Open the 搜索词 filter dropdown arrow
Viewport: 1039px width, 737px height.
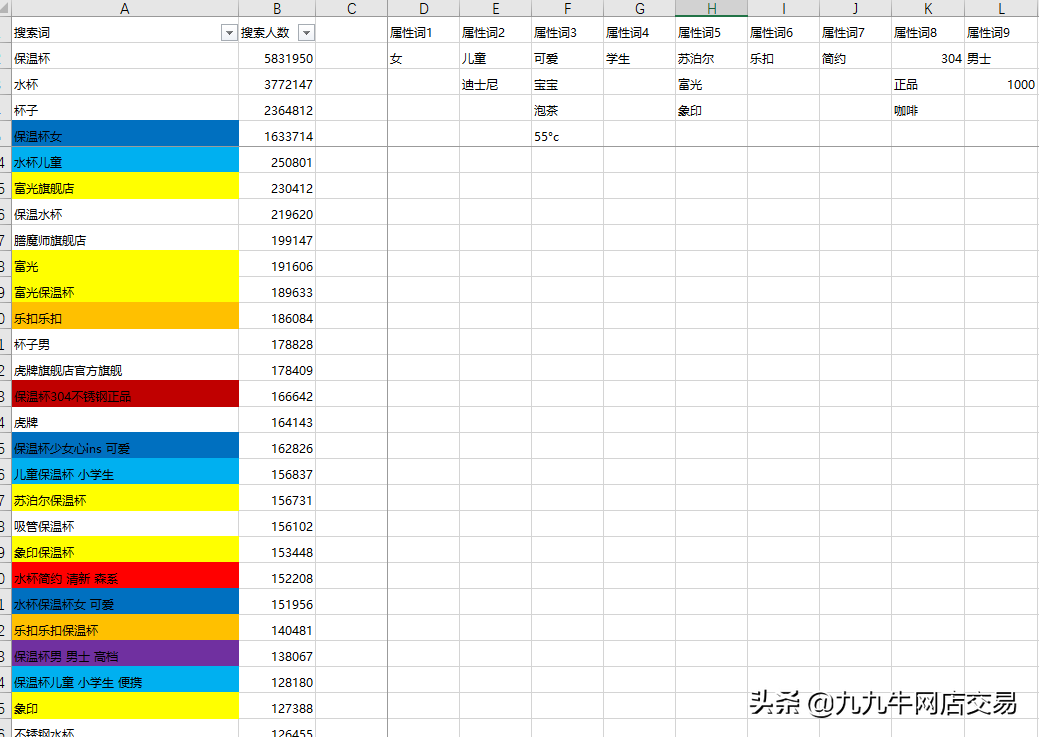click(229, 33)
